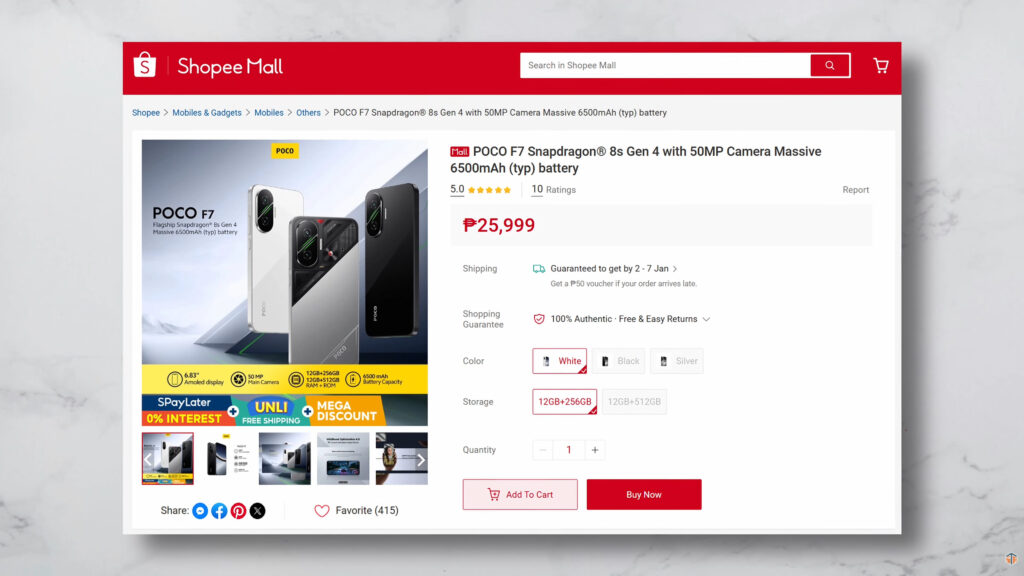
Task: Choose the 12GB+512GB storage option
Action: click(634, 402)
